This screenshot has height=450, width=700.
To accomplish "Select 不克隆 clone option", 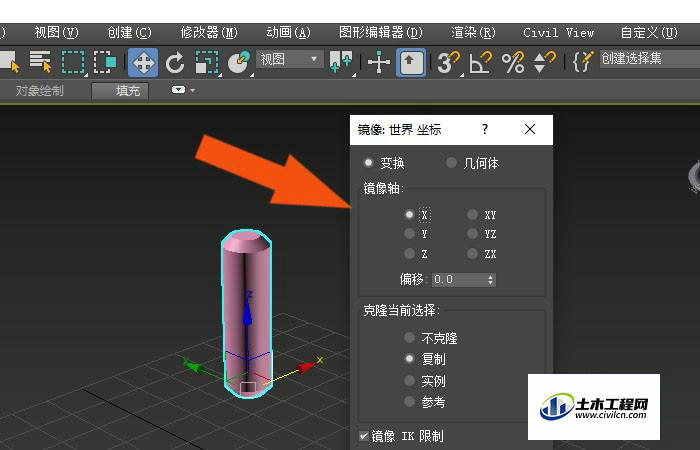I will pyautogui.click(x=409, y=338).
